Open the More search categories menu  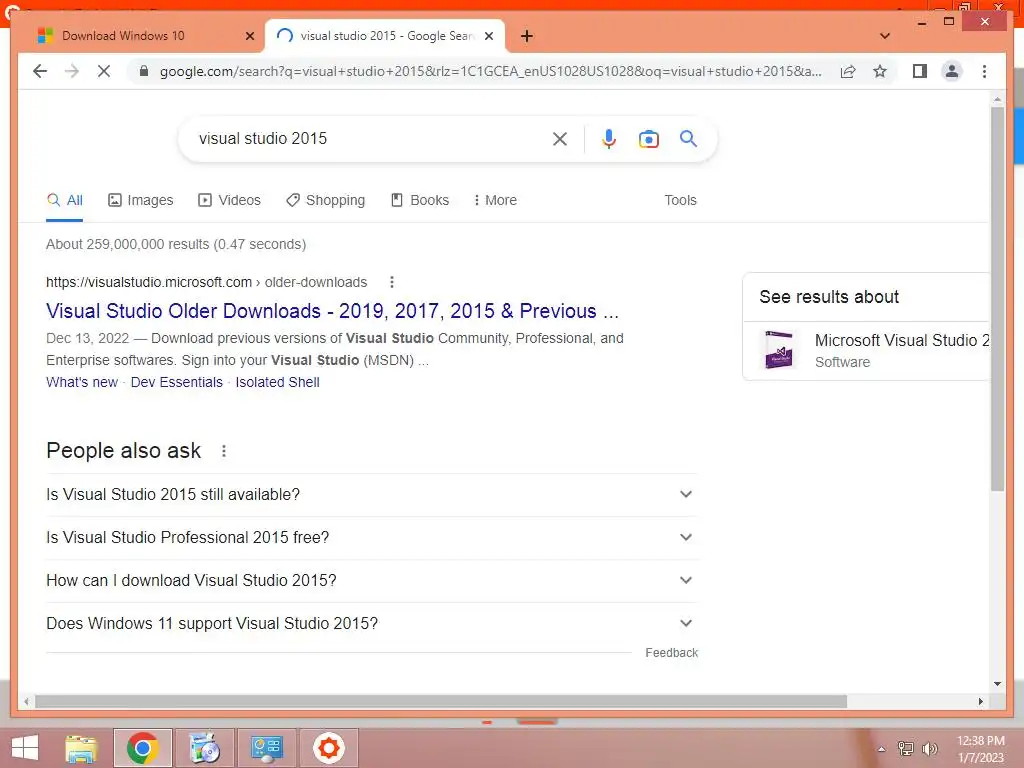[x=495, y=200]
